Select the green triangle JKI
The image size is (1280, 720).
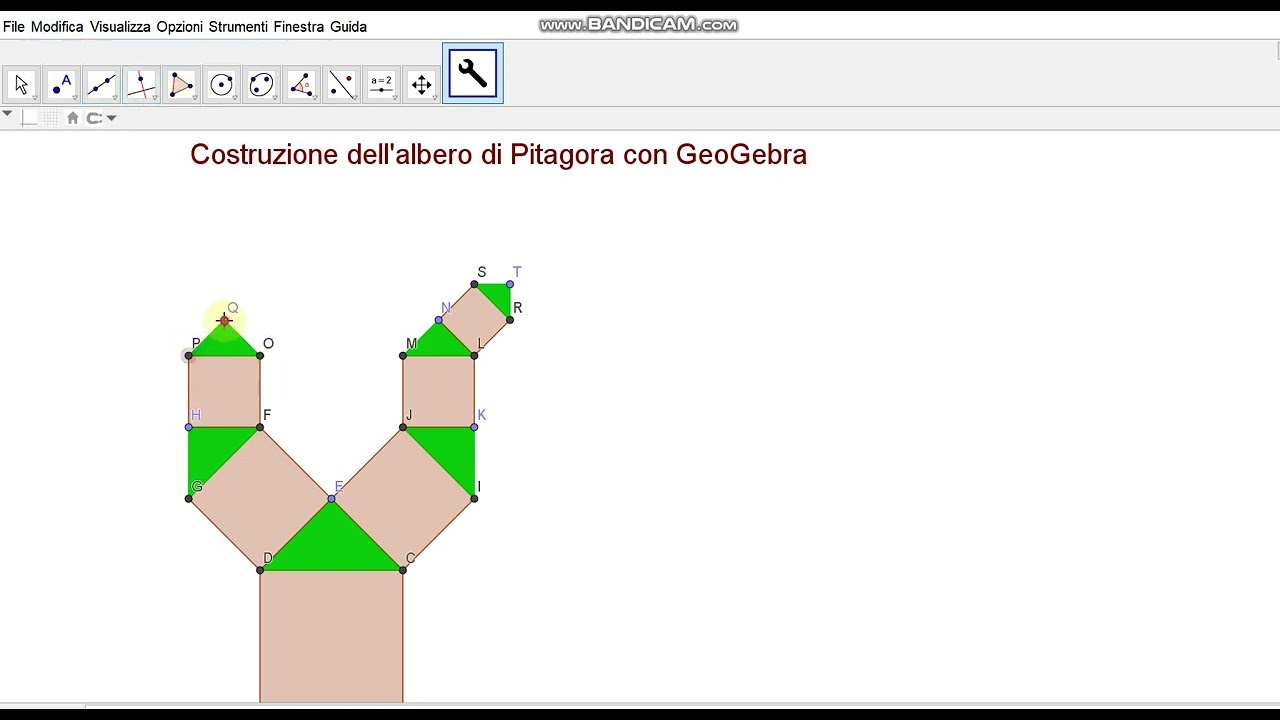452,449
